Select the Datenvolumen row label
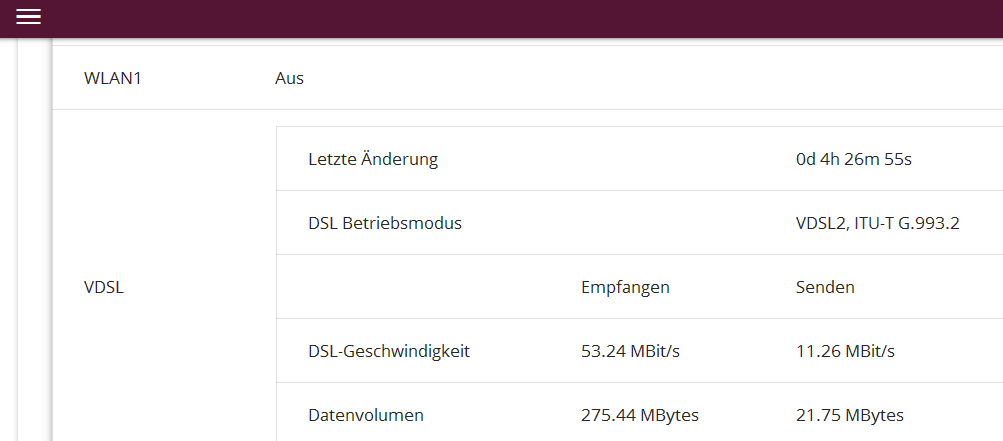Screen dimensions: 1003x441 point(366,415)
